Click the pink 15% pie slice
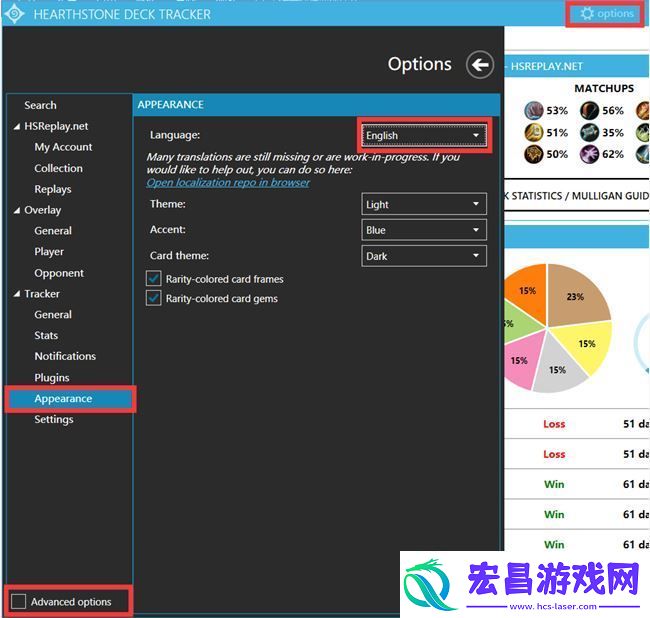Screen dimensions: 650x618 point(521,361)
